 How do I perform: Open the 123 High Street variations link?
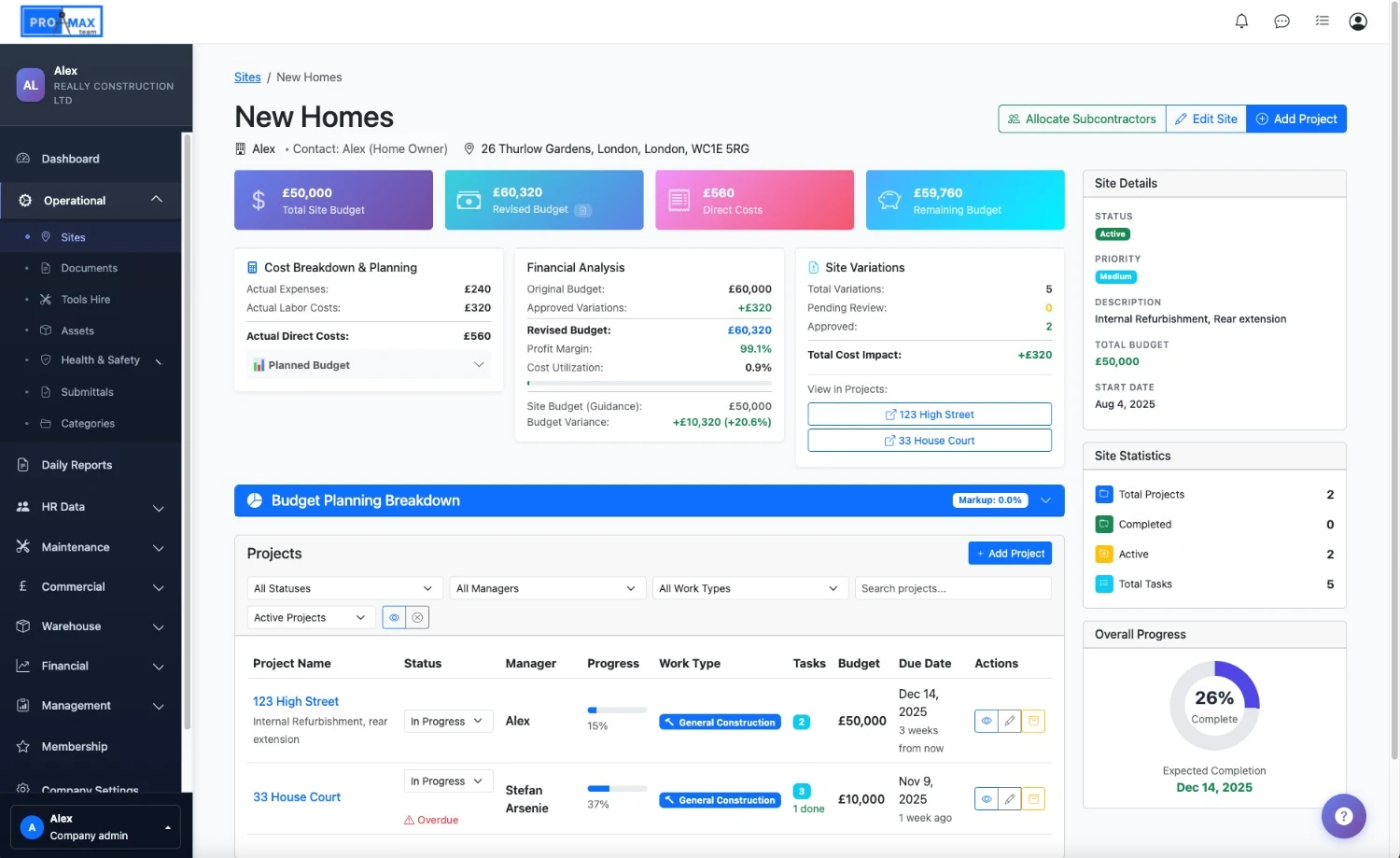pyautogui.click(x=930, y=415)
